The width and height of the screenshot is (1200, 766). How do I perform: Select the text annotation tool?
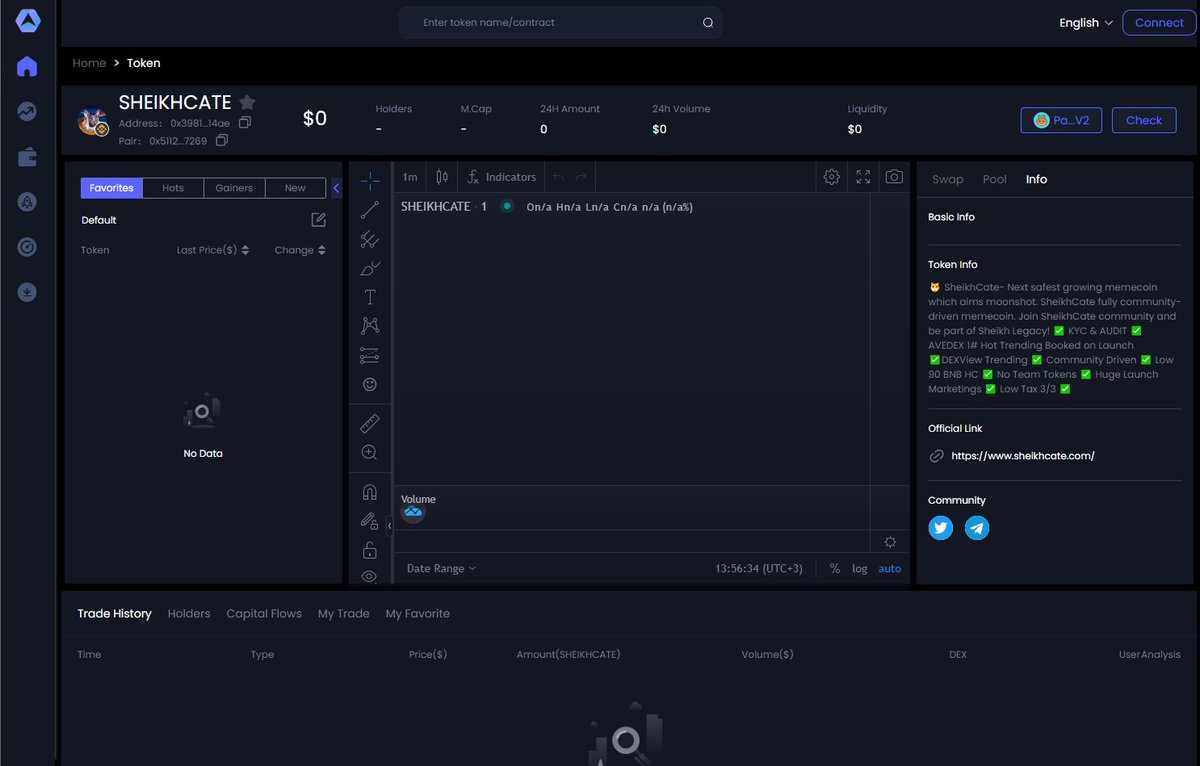(369, 296)
